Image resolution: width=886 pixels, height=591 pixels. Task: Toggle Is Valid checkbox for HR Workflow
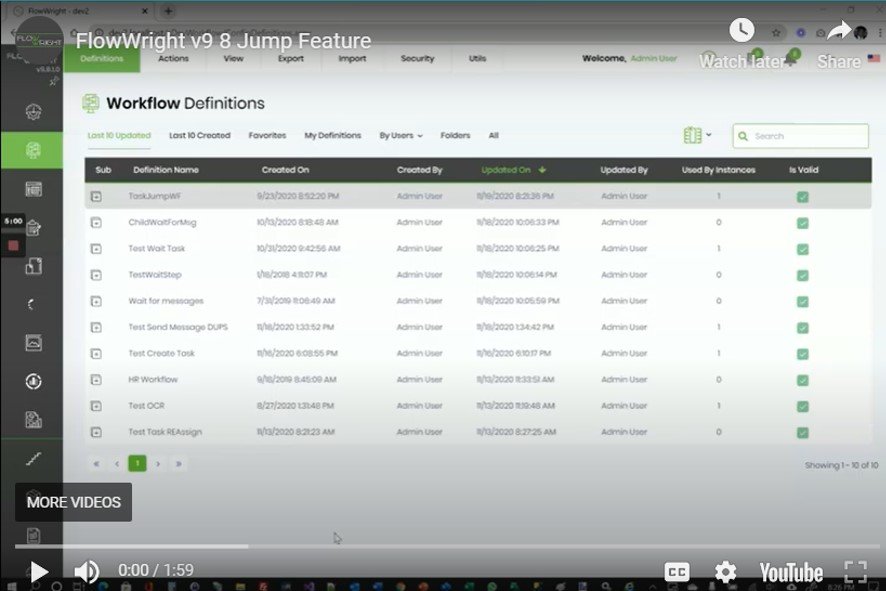point(803,380)
